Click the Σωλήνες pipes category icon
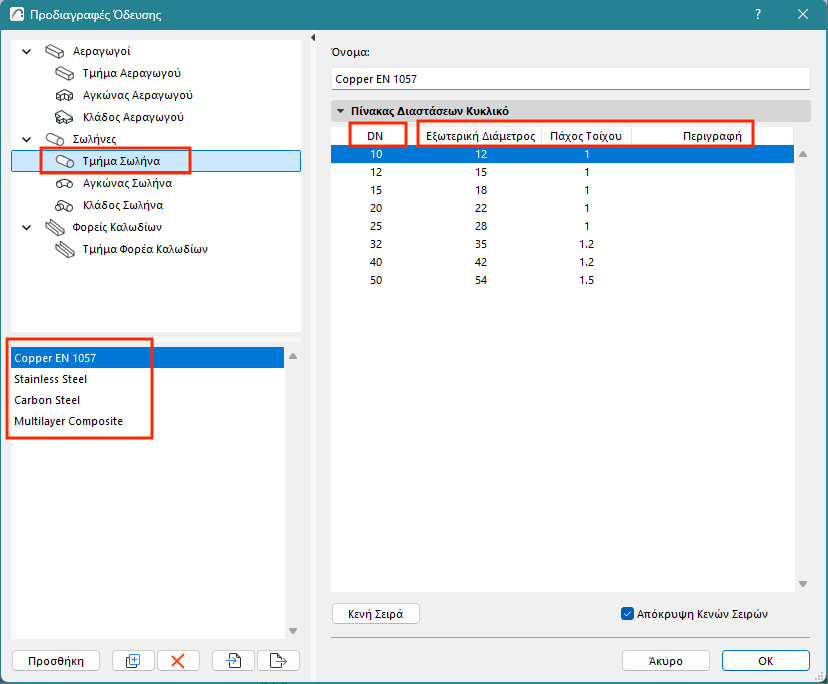This screenshot has width=828, height=684. 54,139
